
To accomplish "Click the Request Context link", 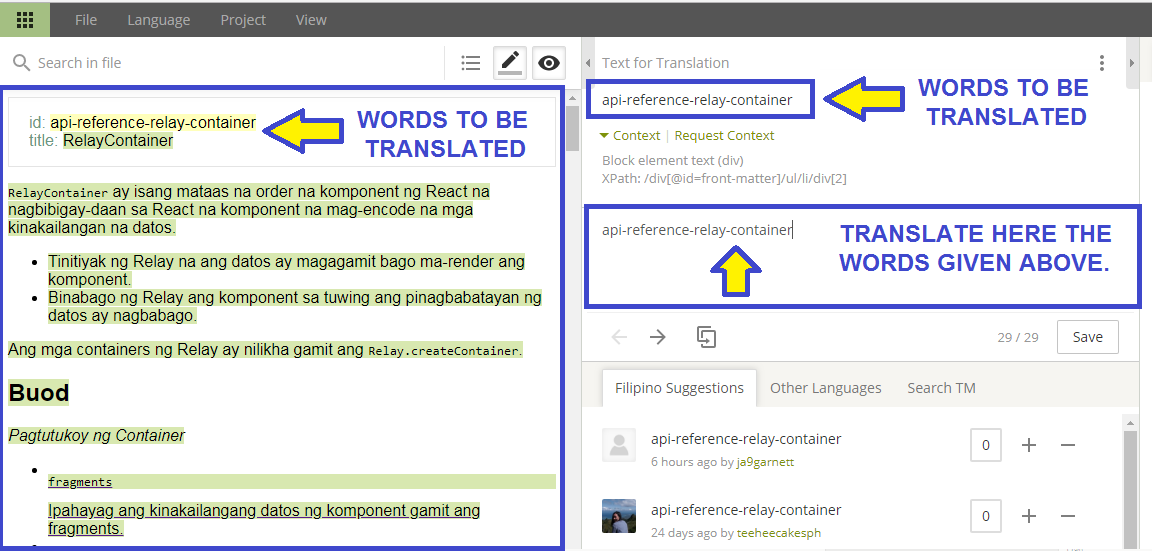I will (x=724, y=135).
